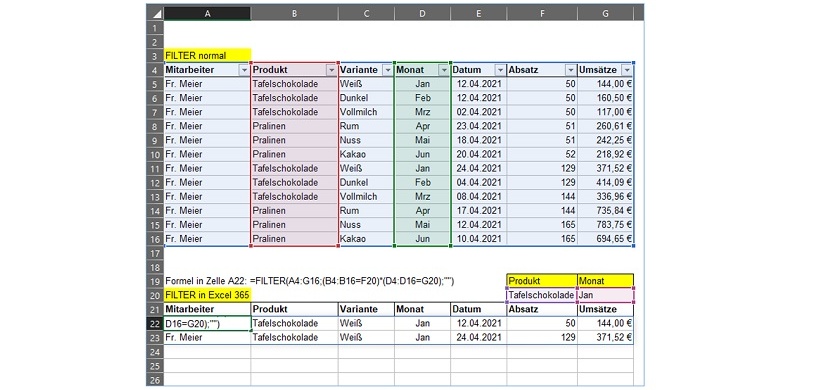Select cell 694,65 €
This screenshot has height=390, width=820.
606,239
